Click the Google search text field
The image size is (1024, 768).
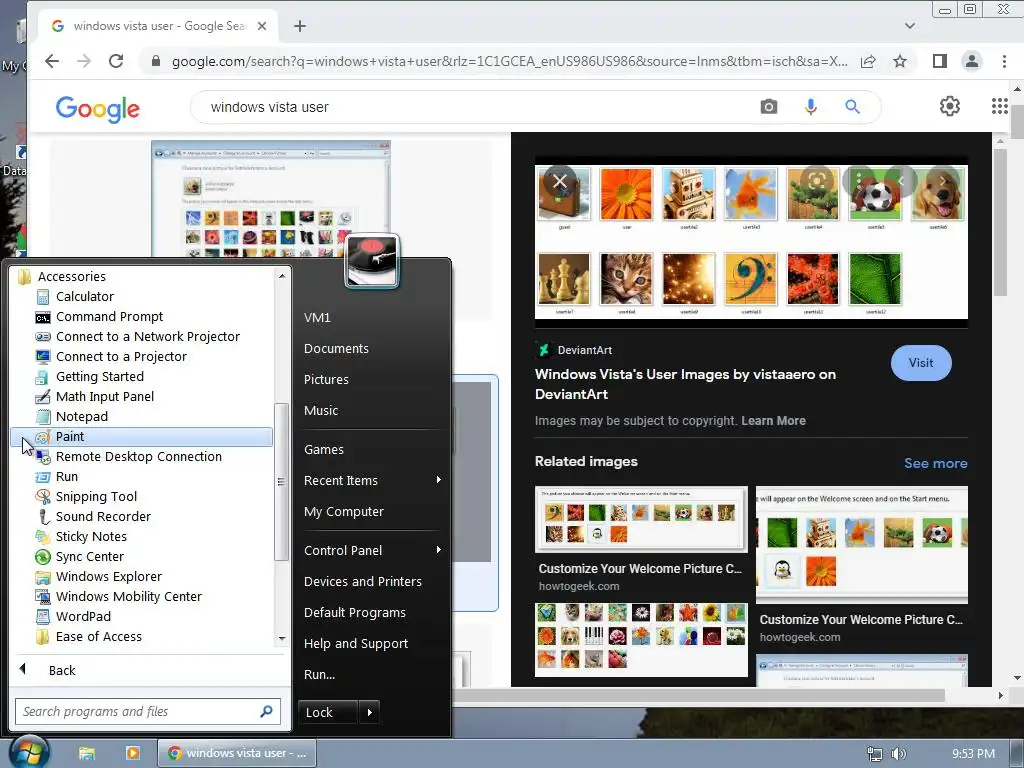tap(477, 107)
